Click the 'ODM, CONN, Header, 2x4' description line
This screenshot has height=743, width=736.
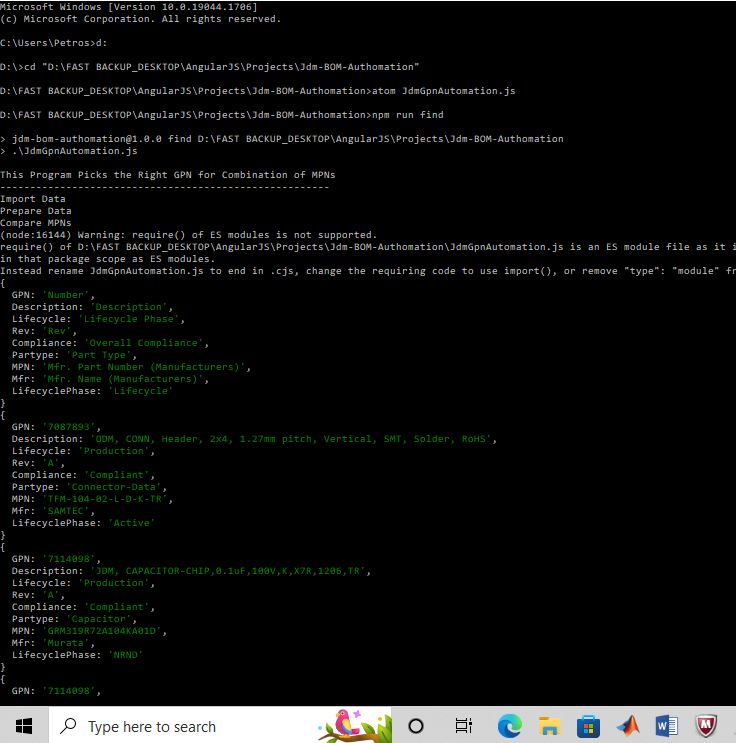[254, 439]
